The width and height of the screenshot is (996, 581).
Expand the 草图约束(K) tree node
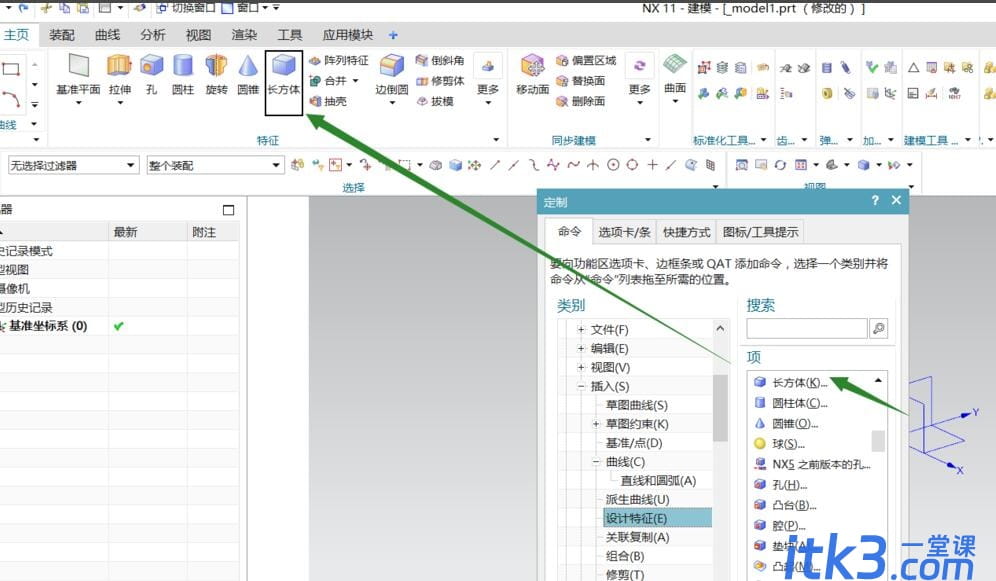pyautogui.click(x=596, y=424)
